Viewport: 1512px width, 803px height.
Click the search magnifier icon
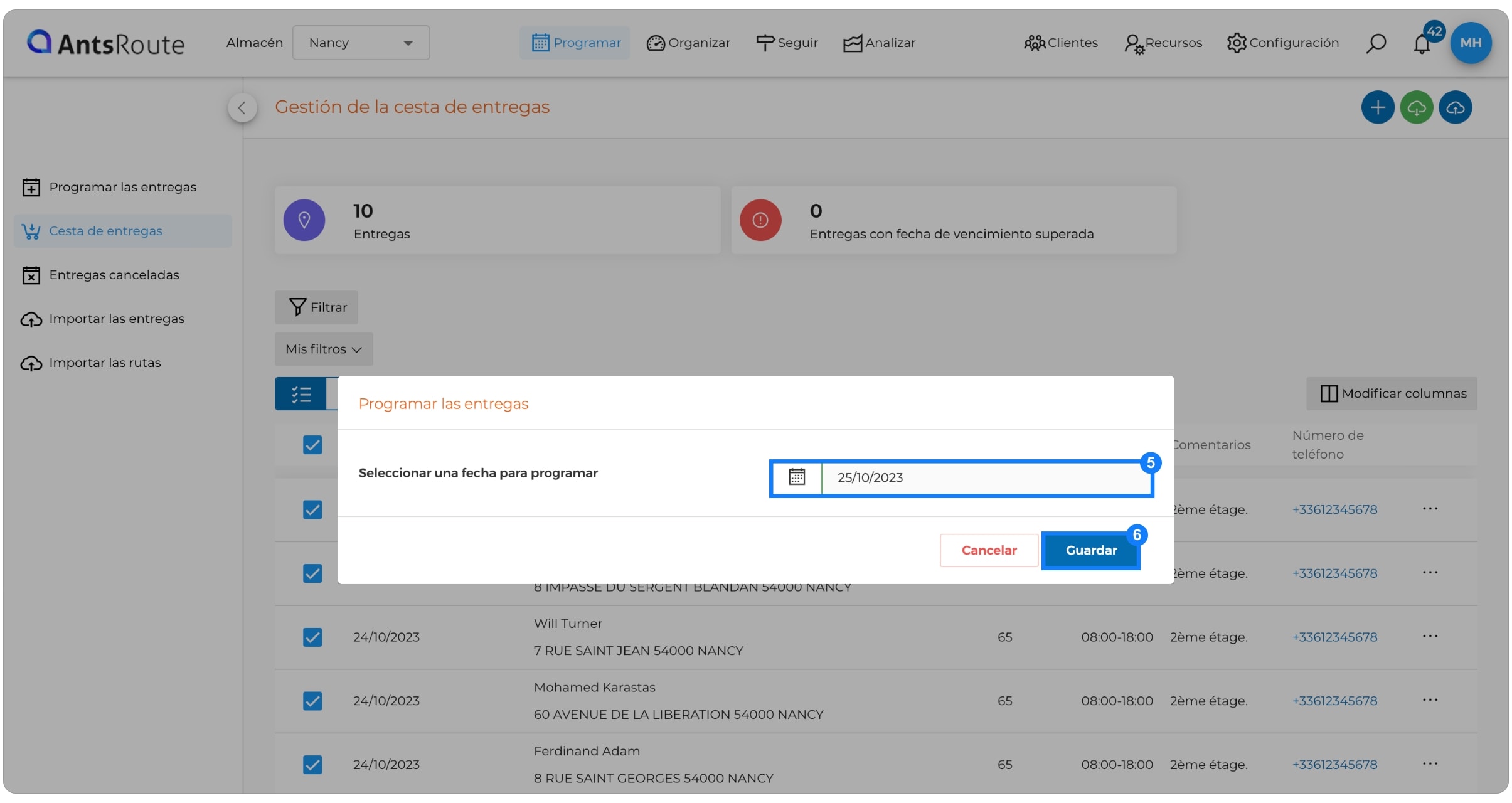1376,43
